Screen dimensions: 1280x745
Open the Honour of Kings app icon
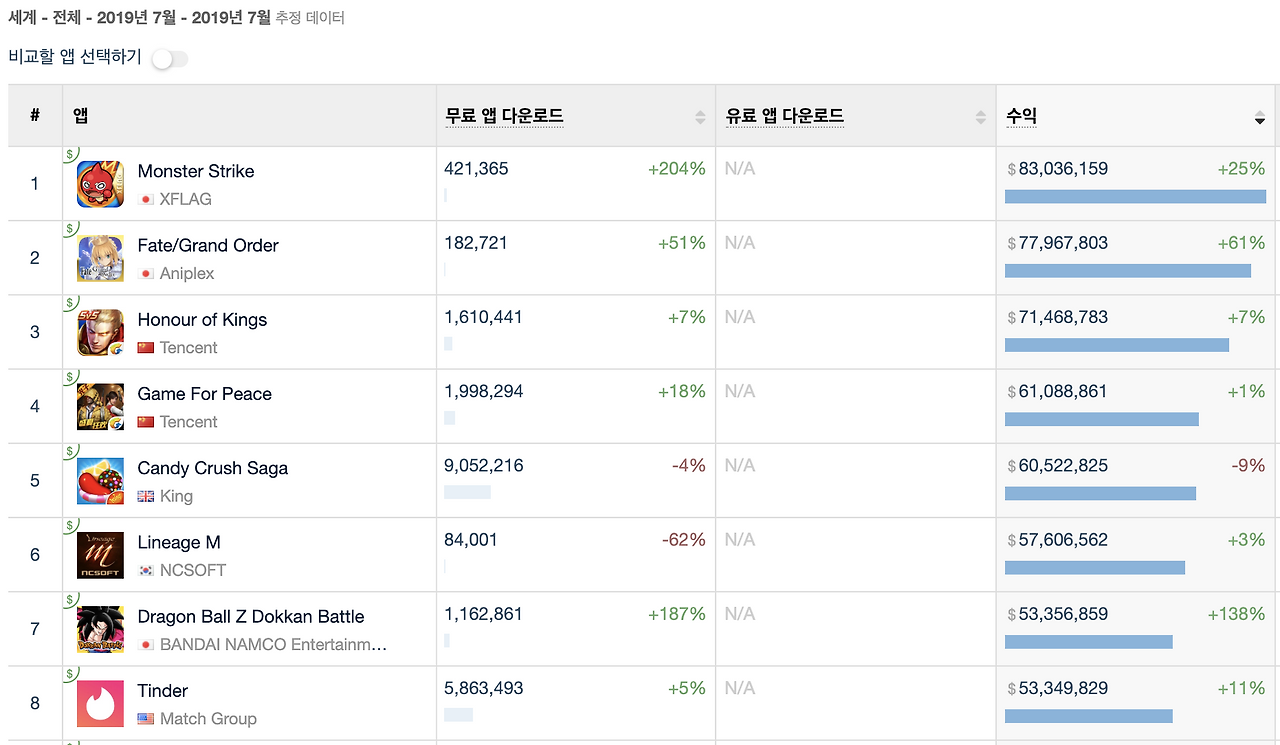100,333
